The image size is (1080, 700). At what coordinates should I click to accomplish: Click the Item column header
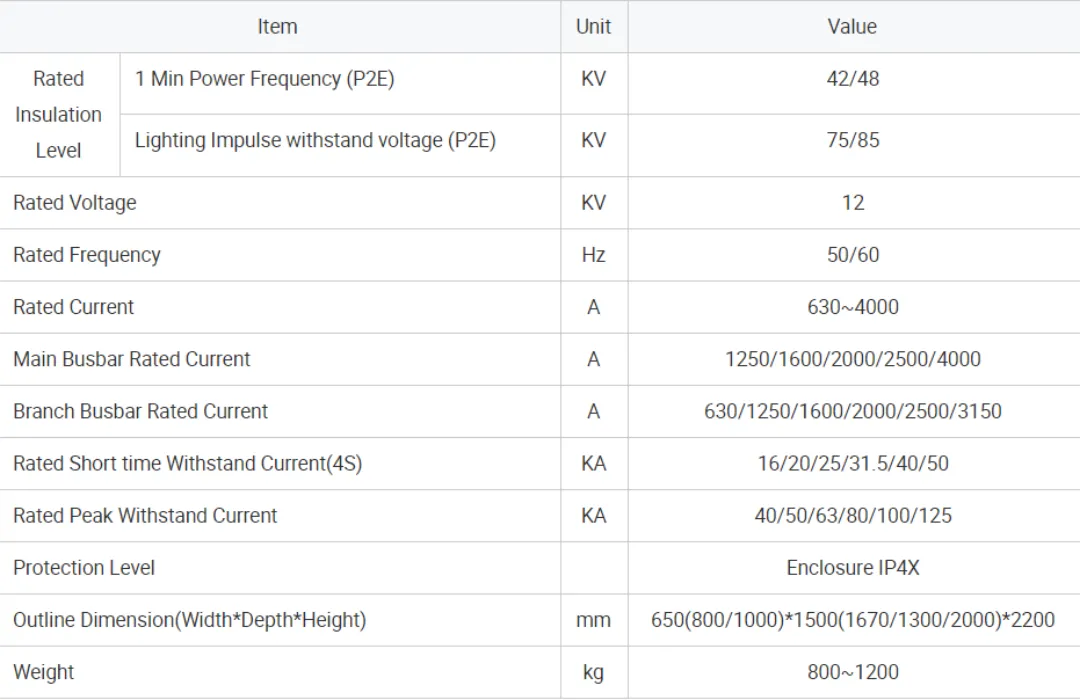coord(277,27)
